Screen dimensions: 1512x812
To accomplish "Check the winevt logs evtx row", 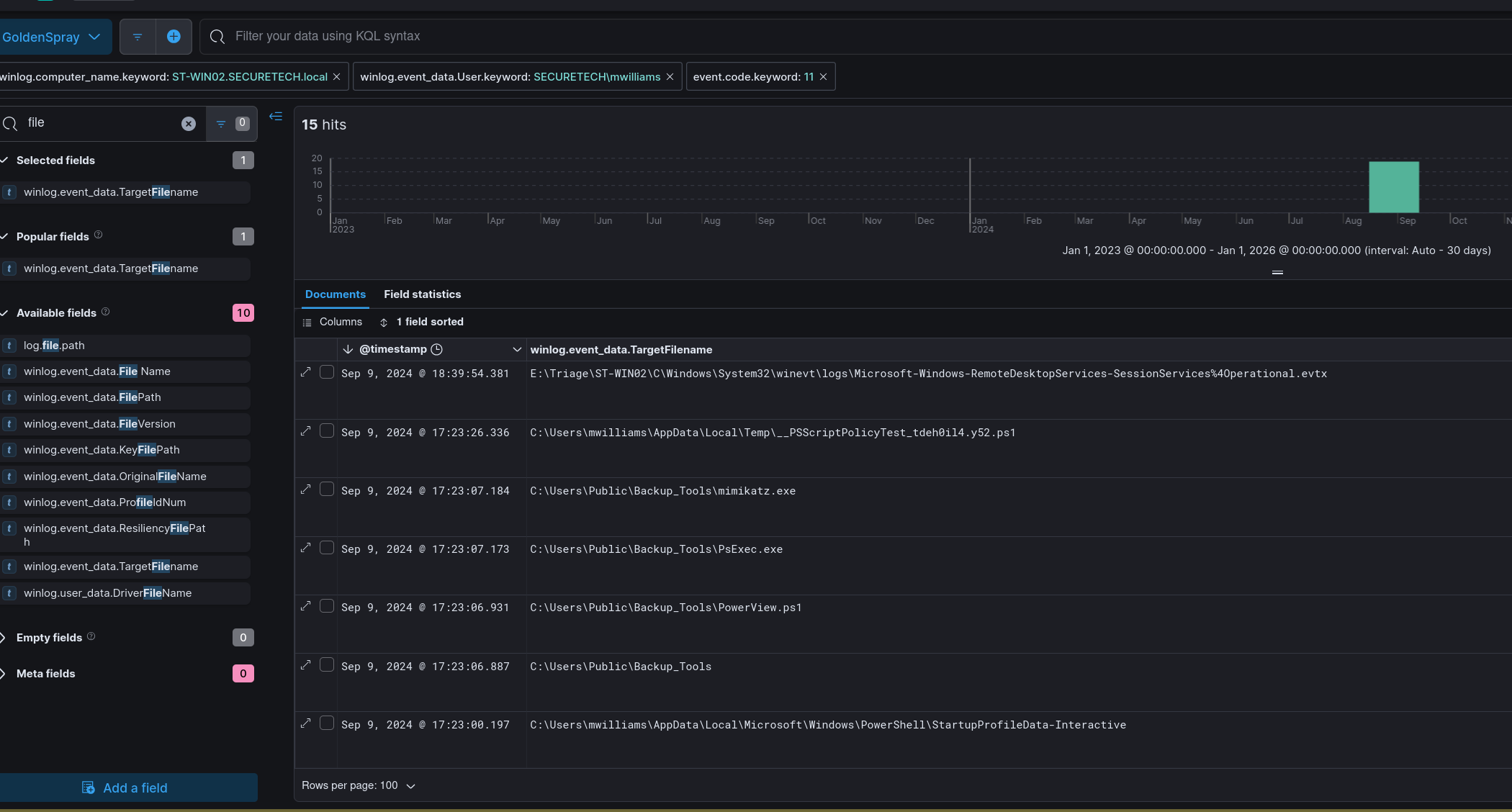I will [327, 372].
